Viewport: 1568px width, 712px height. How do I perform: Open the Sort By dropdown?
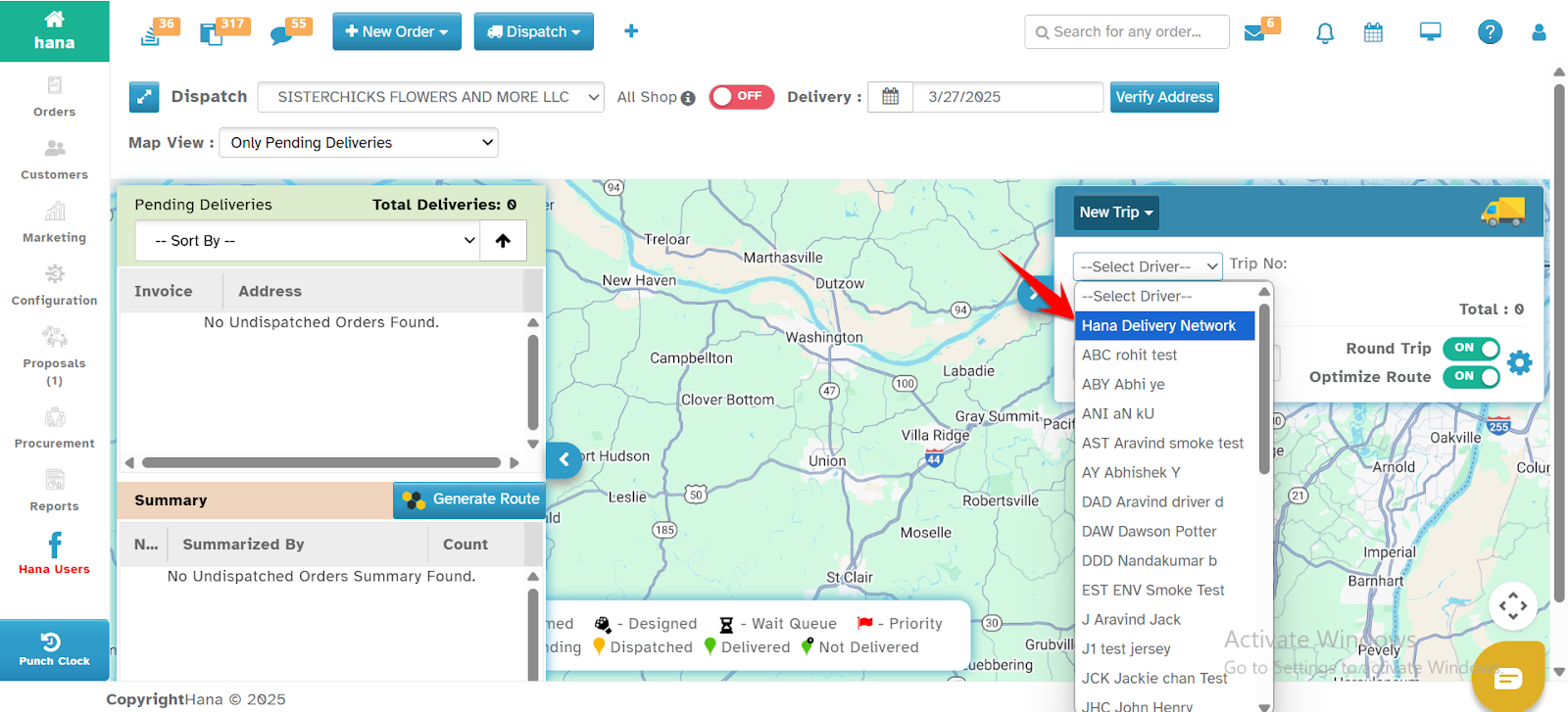pyautogui.click(x=308, y=241)
